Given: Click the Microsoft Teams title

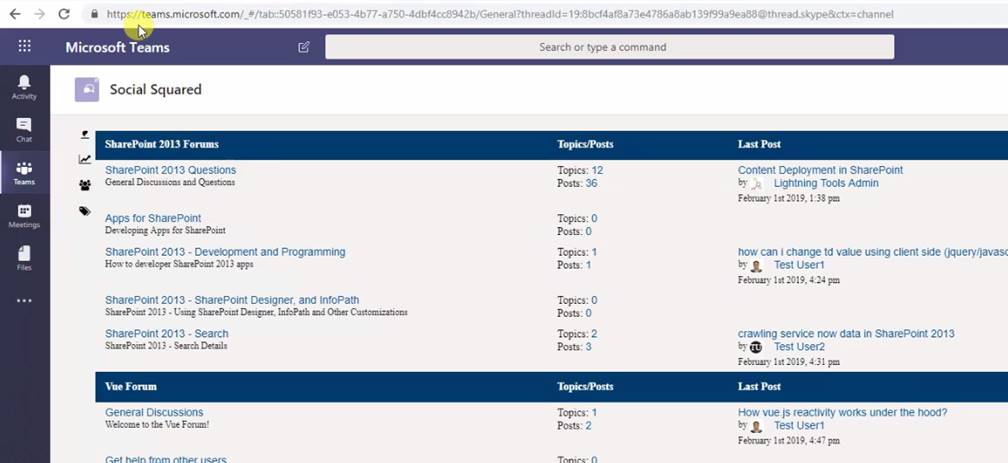Looking at the screenshot, I should 118,47.
